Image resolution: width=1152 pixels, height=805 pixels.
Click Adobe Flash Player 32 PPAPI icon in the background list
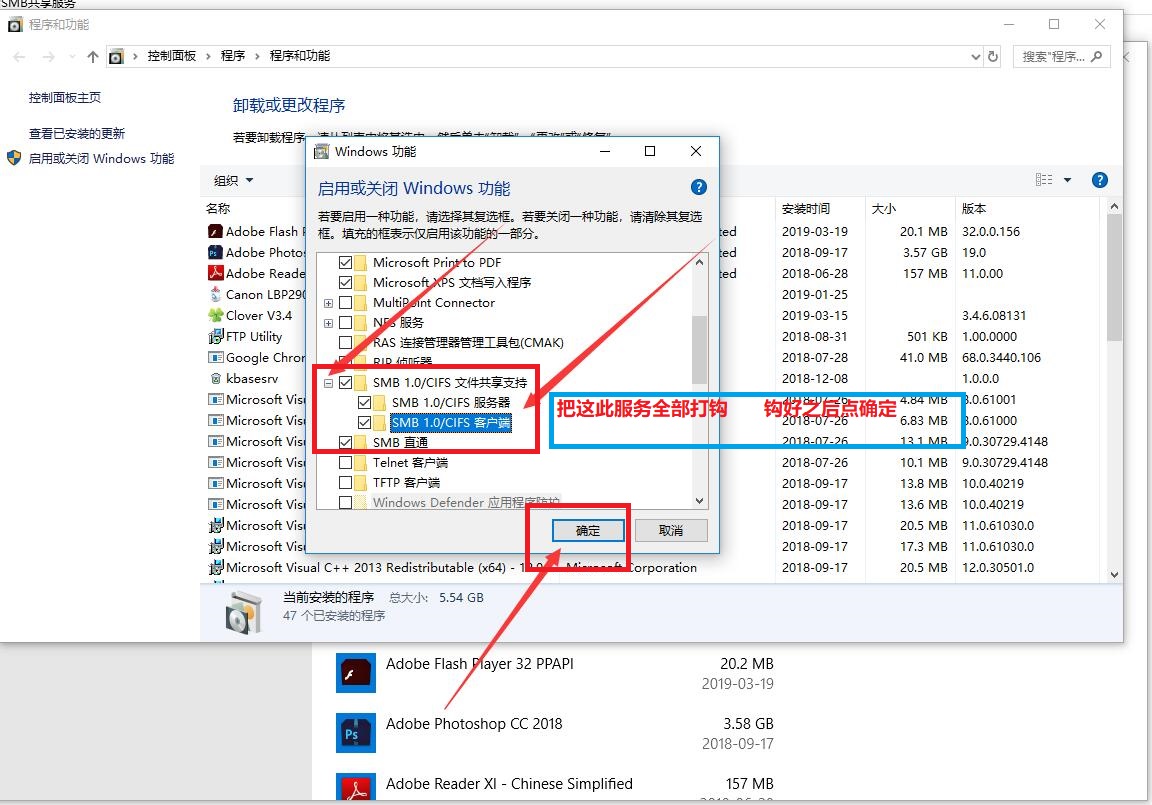[x=356, y=673]
